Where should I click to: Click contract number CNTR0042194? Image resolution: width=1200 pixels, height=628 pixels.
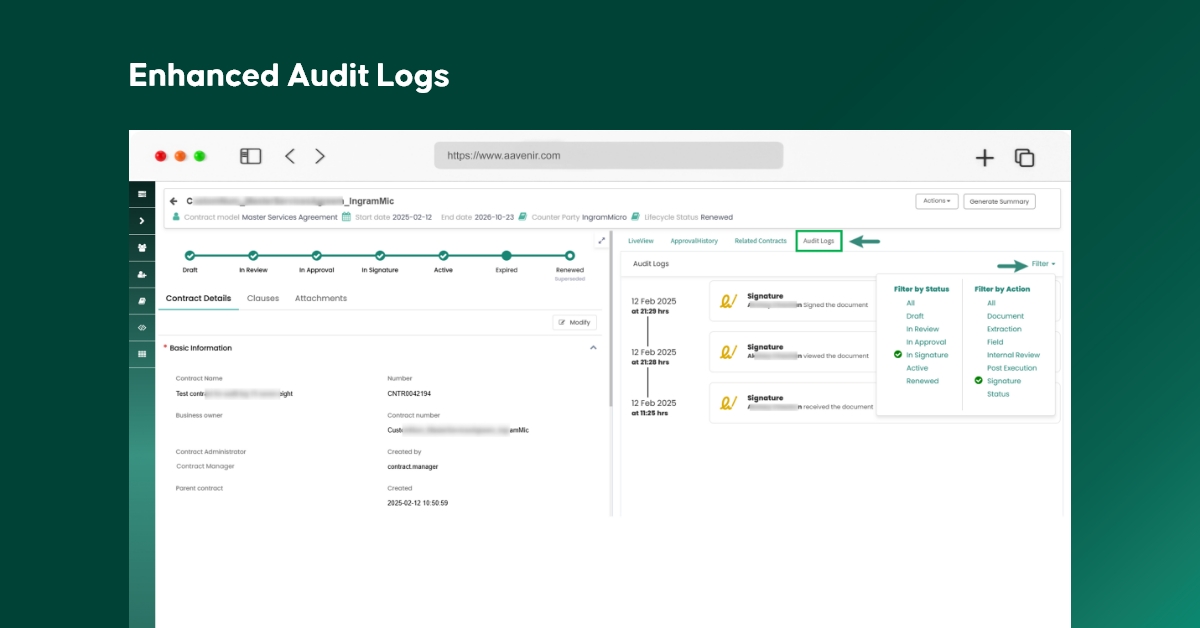click(410, 394)
